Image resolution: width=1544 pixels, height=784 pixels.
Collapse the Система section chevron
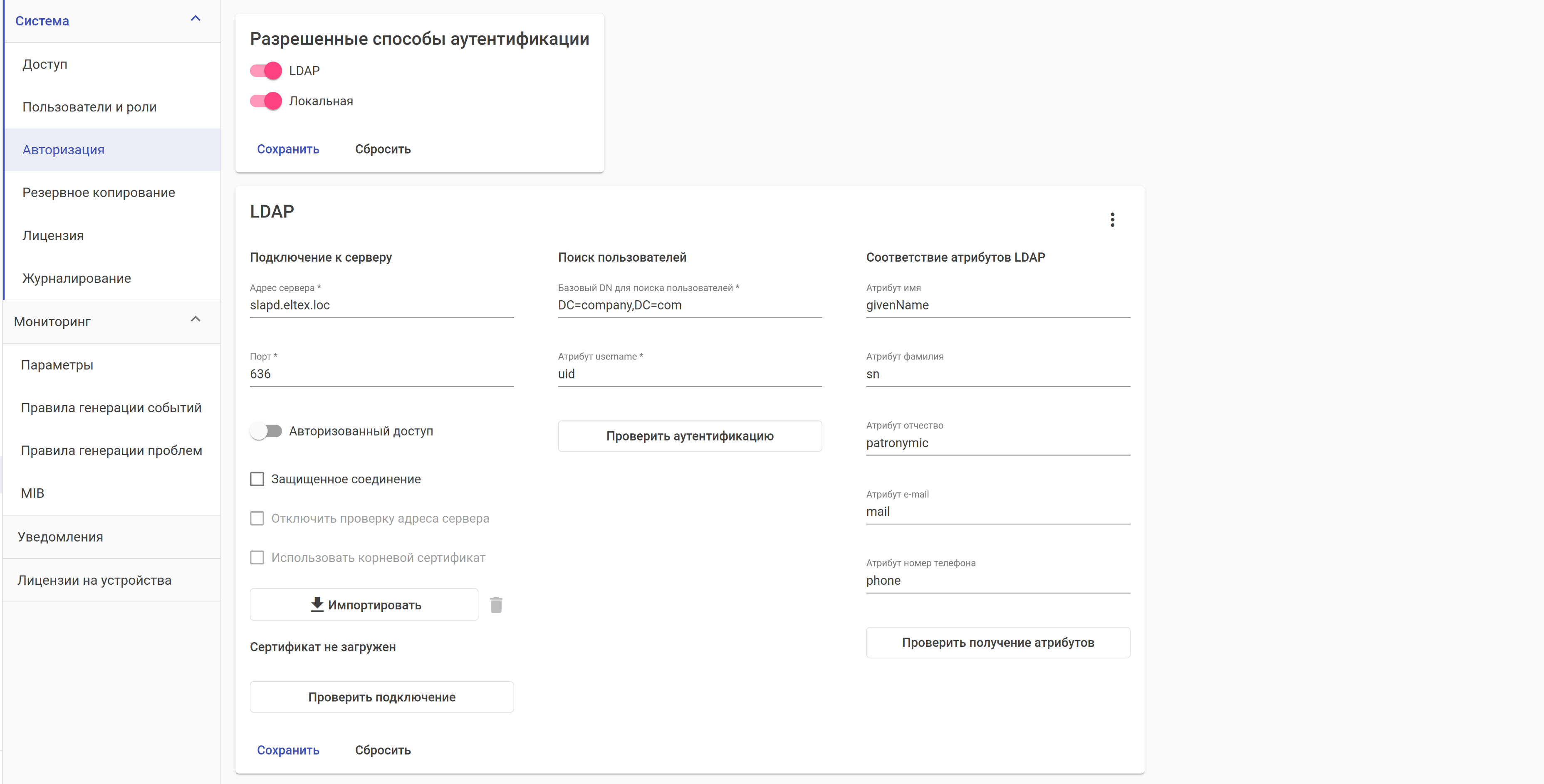(195, 19)
